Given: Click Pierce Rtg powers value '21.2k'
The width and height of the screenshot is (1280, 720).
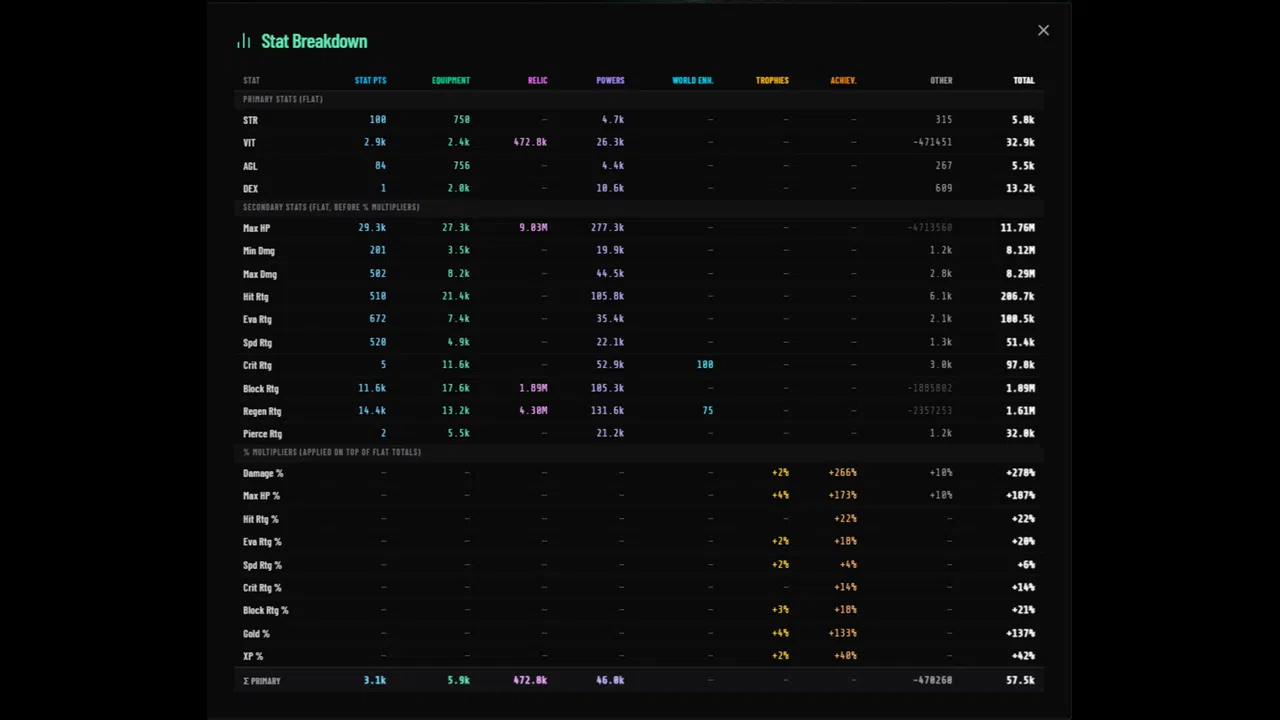Looking at the screenshot, I should point(610,433).
